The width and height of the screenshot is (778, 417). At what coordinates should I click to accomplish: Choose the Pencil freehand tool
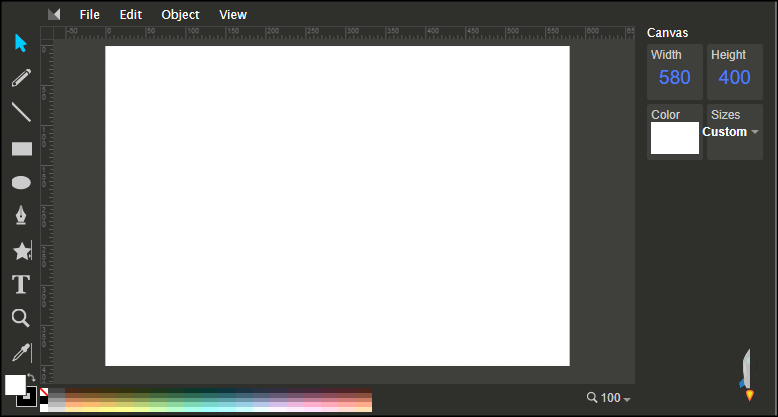[21, 78]
